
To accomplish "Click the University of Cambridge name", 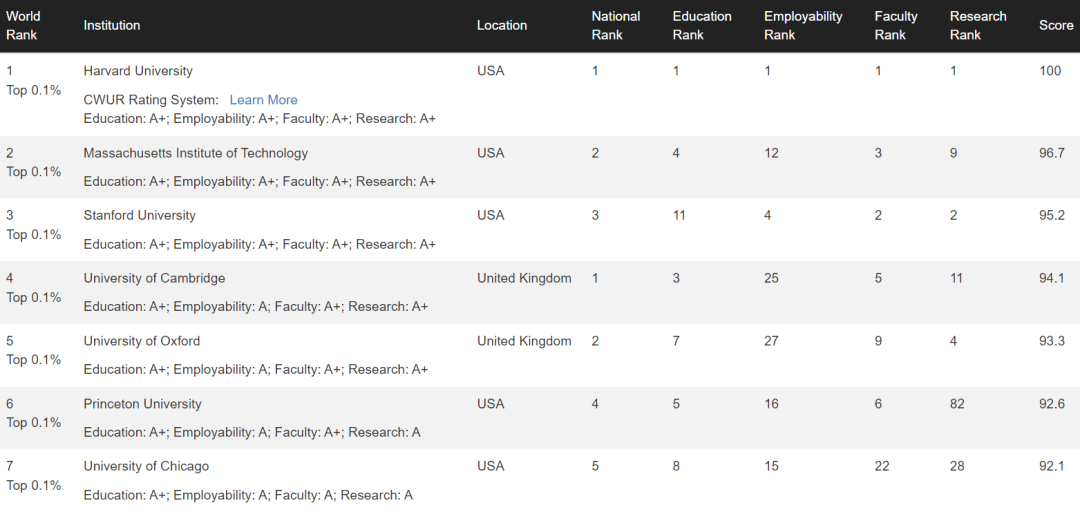I will pos(154,278).
